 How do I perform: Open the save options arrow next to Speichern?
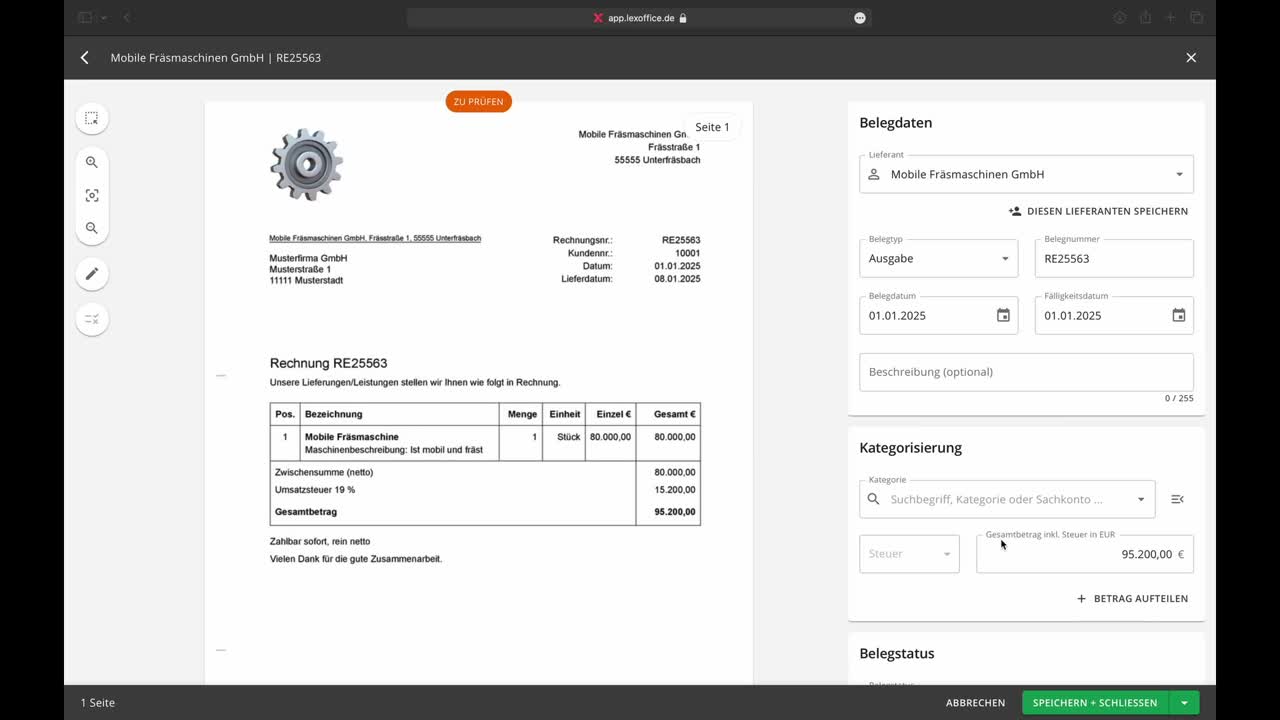tap(1183, 703)
